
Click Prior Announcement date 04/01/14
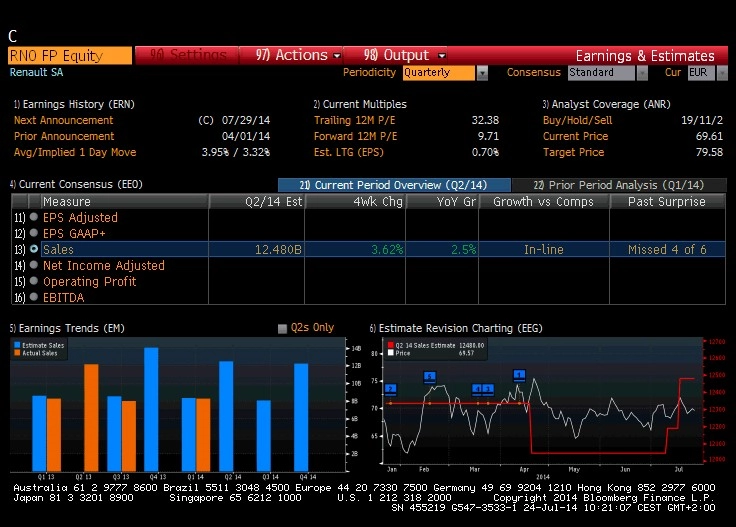(246, 136)
